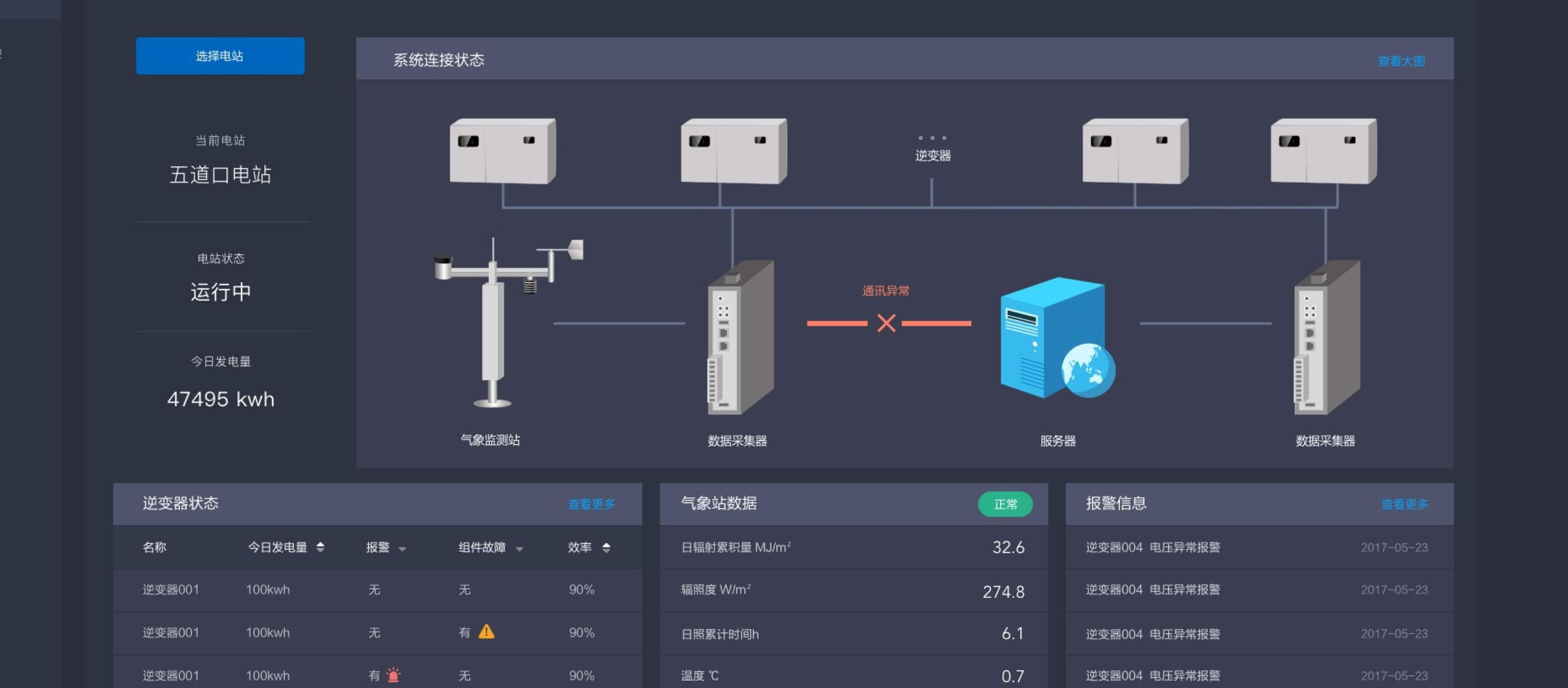Open View More in inverter status panel
Screen dimensions: 1568x688
point(590,504)
